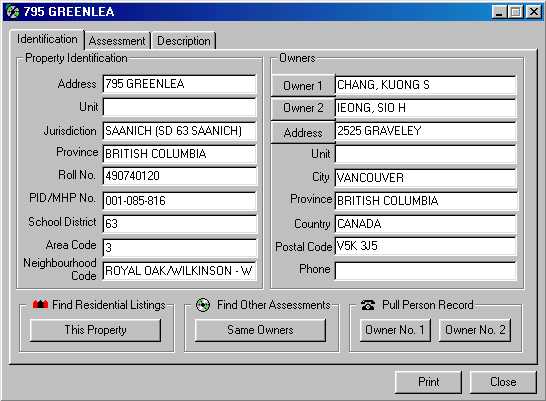
Task: Click the empty owner Phone field
Action: (425, 270)
